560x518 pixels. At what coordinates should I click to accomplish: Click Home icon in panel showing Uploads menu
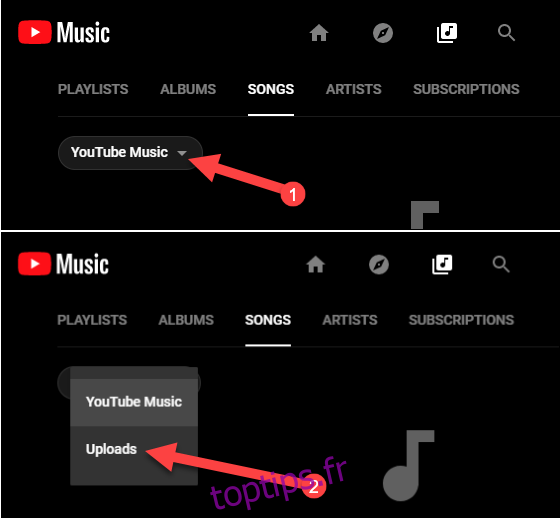click(316, 264)
